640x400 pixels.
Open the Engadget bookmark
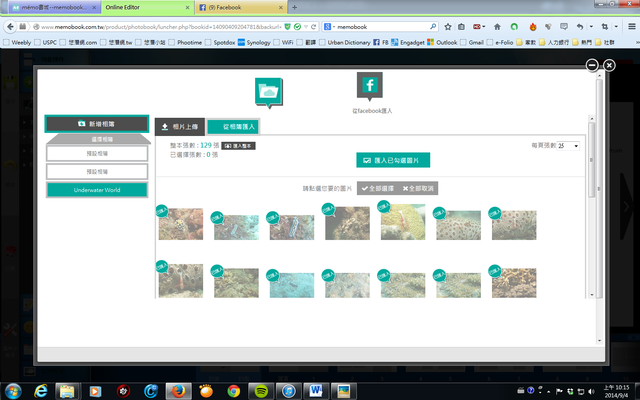408,42
